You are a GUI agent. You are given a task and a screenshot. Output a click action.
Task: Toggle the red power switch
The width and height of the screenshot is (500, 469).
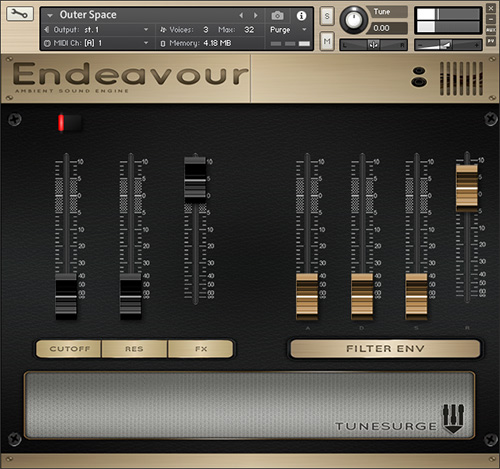pos(69,123)
